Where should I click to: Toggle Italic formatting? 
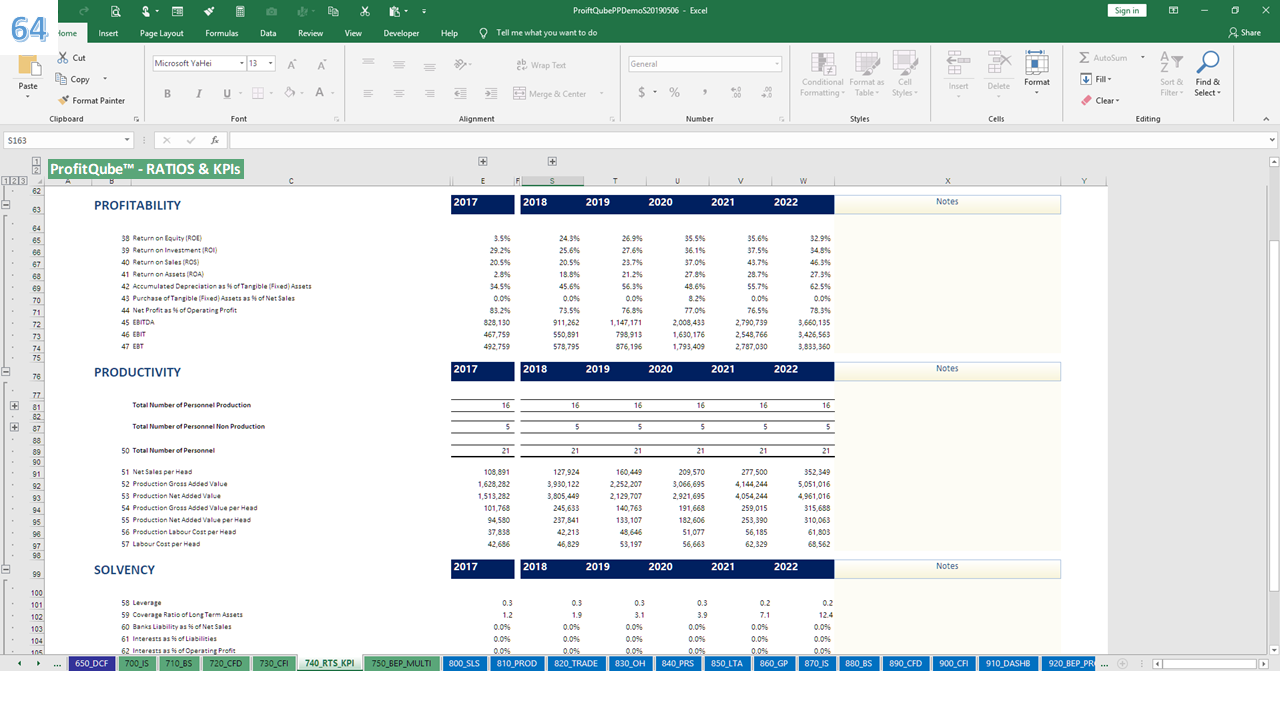click(197, 93)
